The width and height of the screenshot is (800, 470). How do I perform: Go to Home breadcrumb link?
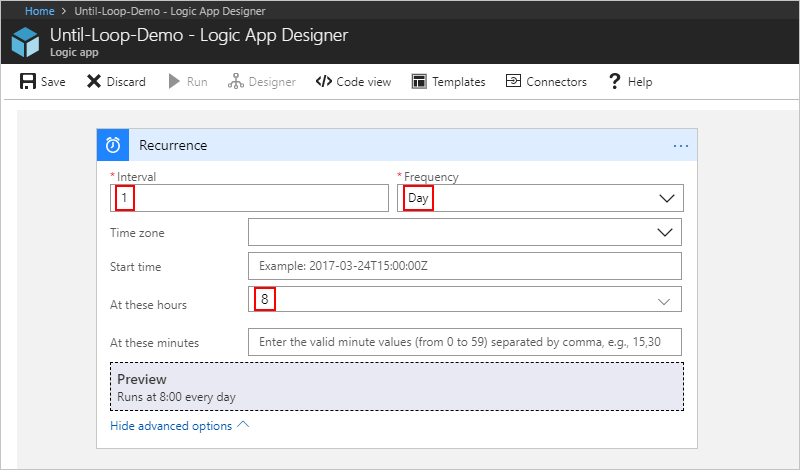39,9
